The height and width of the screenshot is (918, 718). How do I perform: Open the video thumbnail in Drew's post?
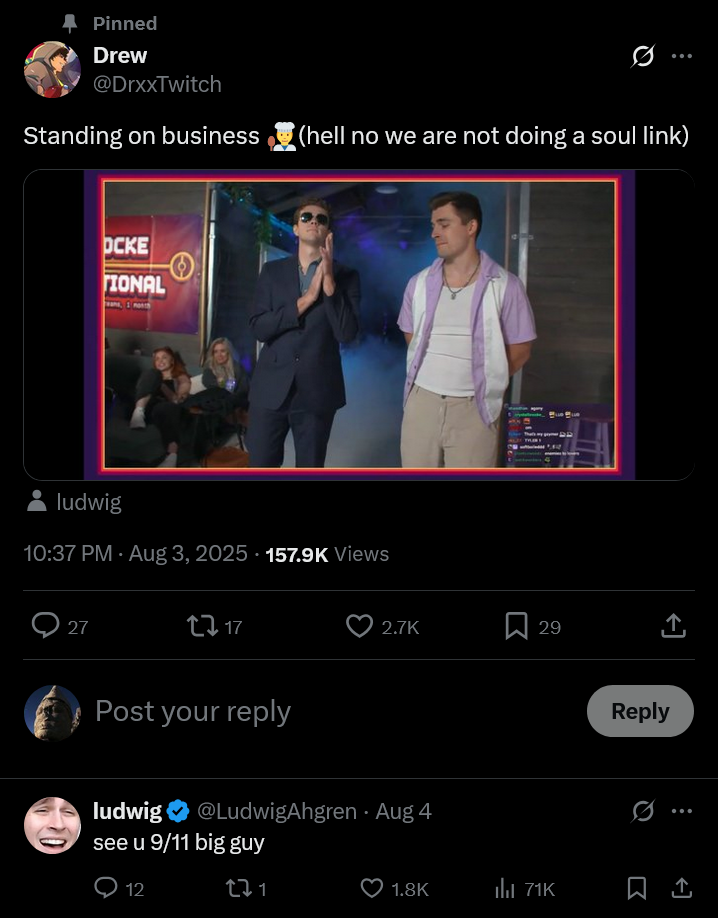click(359, 324)
